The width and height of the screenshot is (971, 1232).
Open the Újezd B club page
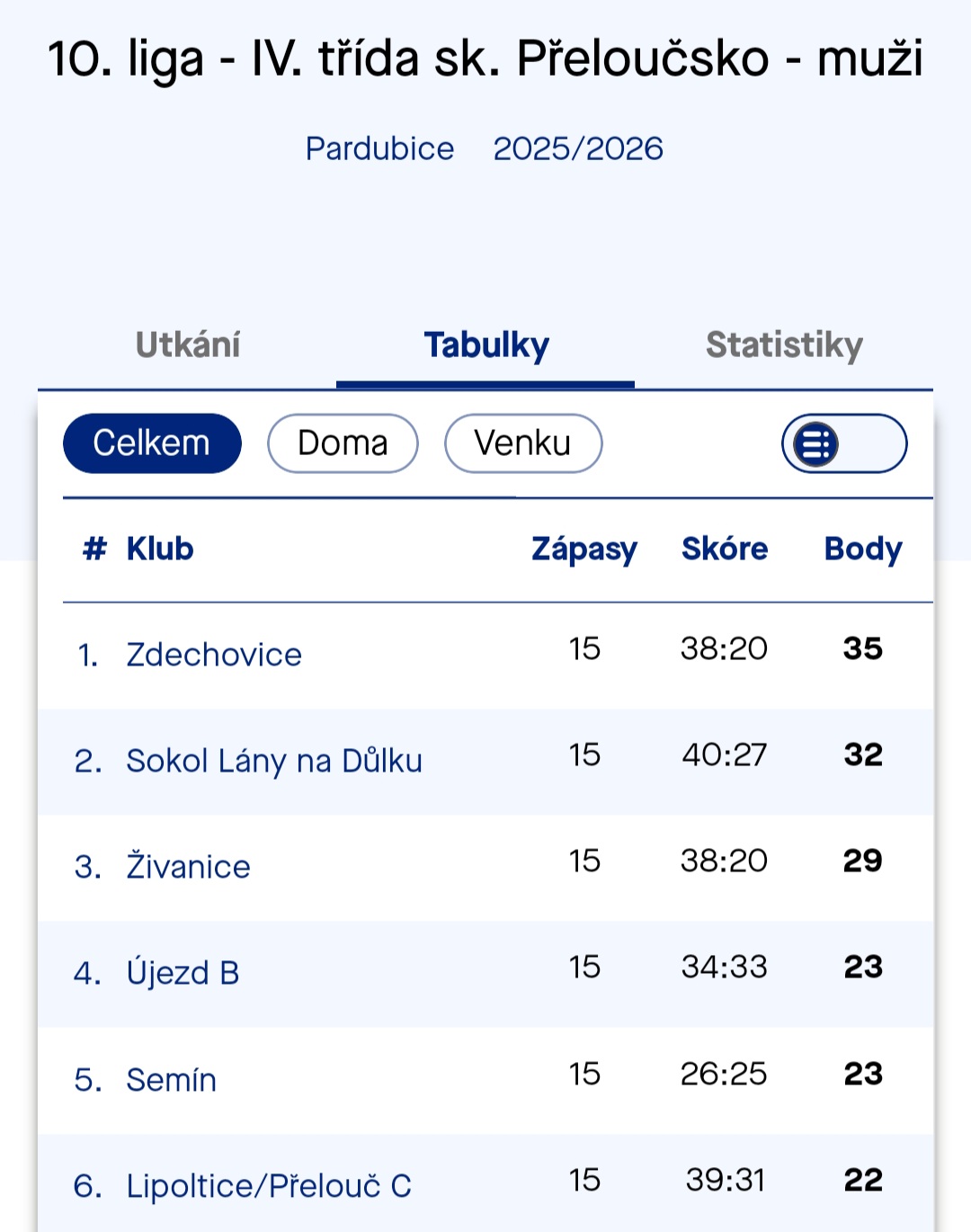183,973
